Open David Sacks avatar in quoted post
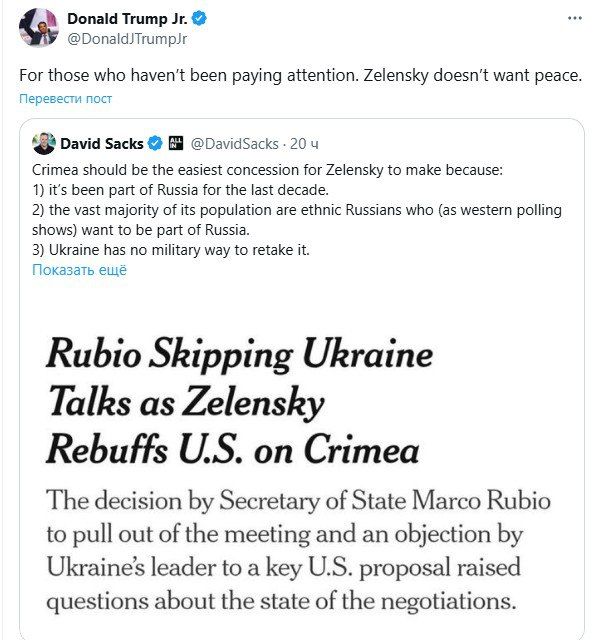 click(44, 144)
